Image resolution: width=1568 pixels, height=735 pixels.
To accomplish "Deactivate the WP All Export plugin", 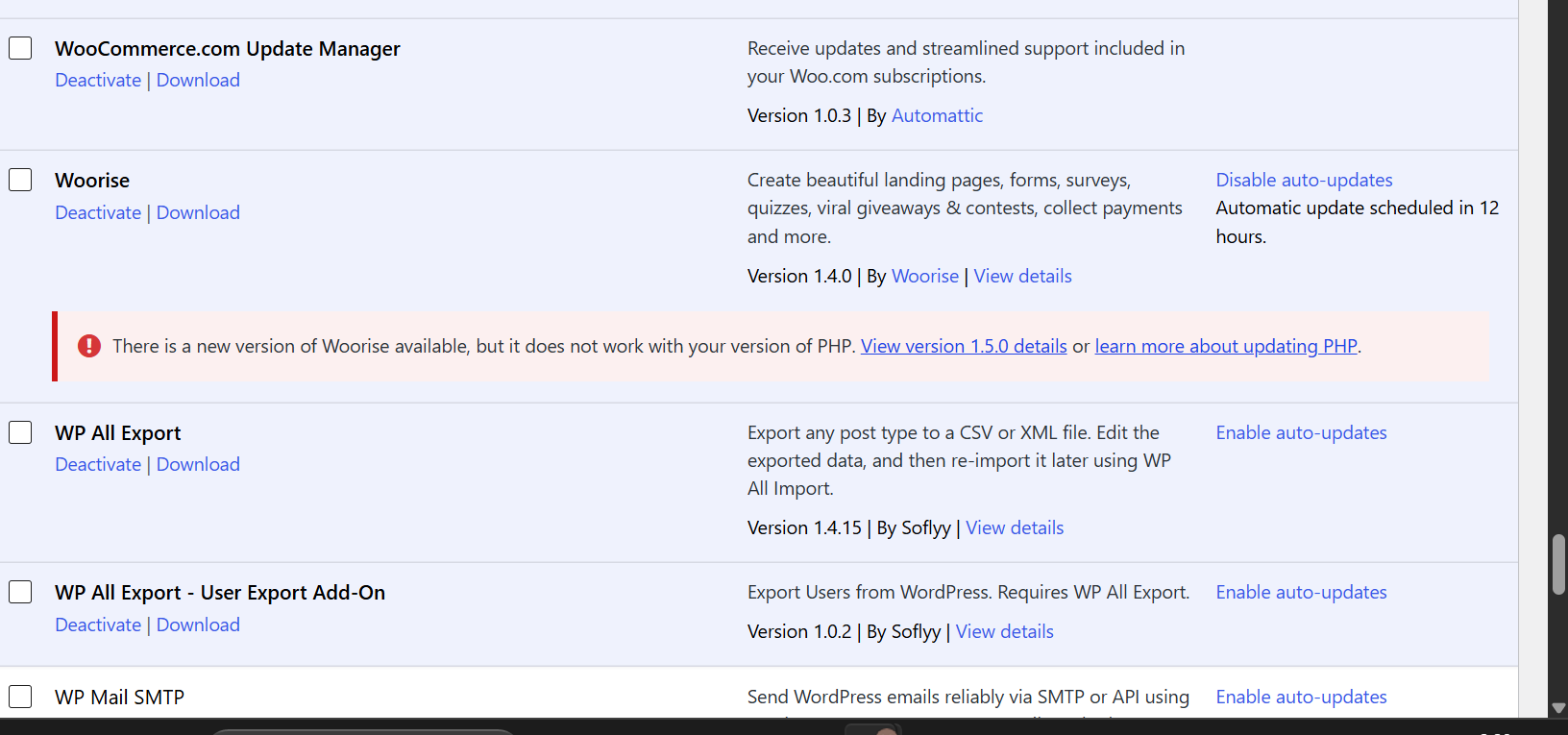I will coord(98,464).
